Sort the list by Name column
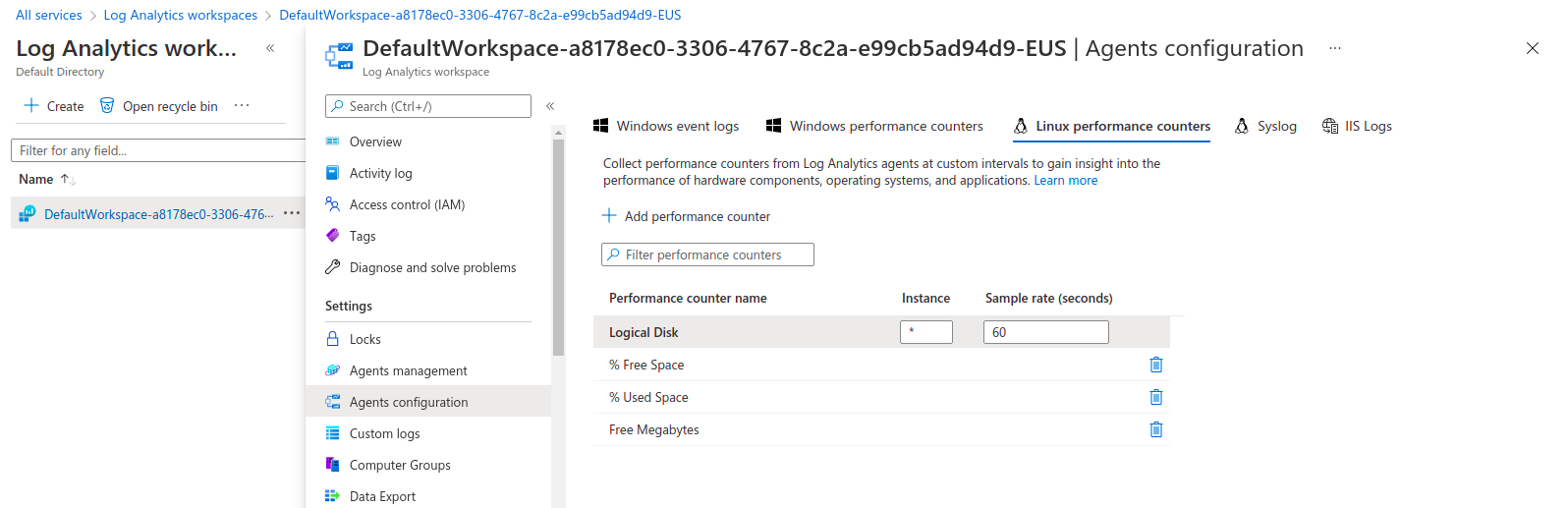1568x508 pixels. [47, 179]
